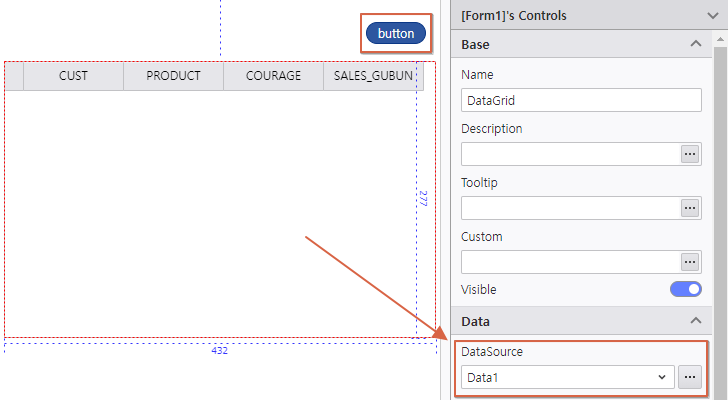Open the DataSource dropdown showing Data1
Viewport: 728px width, 400px height.
[x=567, y=377]
